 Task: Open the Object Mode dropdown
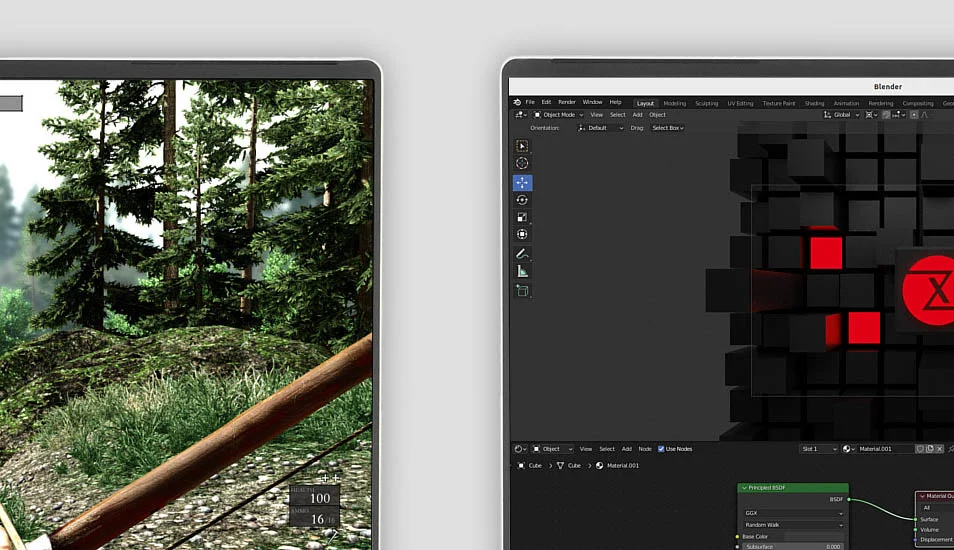click(x=559, y=115)
